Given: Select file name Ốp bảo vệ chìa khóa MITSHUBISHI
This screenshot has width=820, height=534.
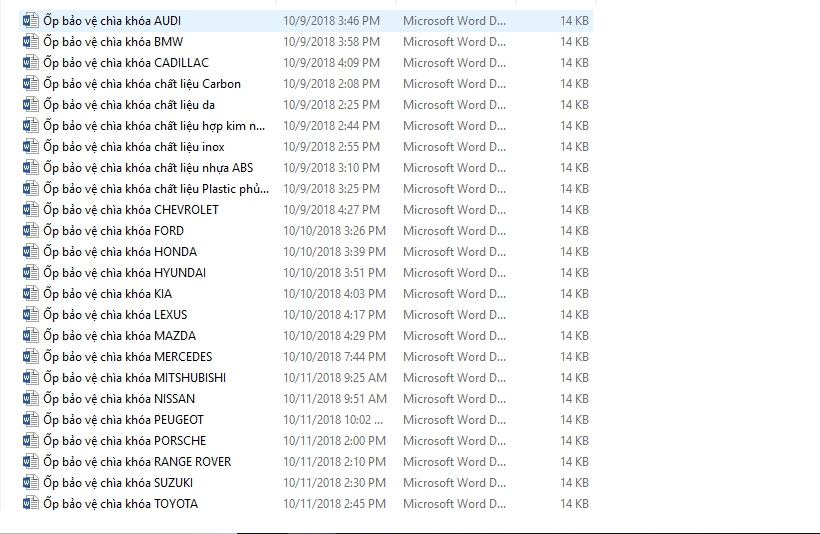Looking at the screenshot, I should pos(134,378).
